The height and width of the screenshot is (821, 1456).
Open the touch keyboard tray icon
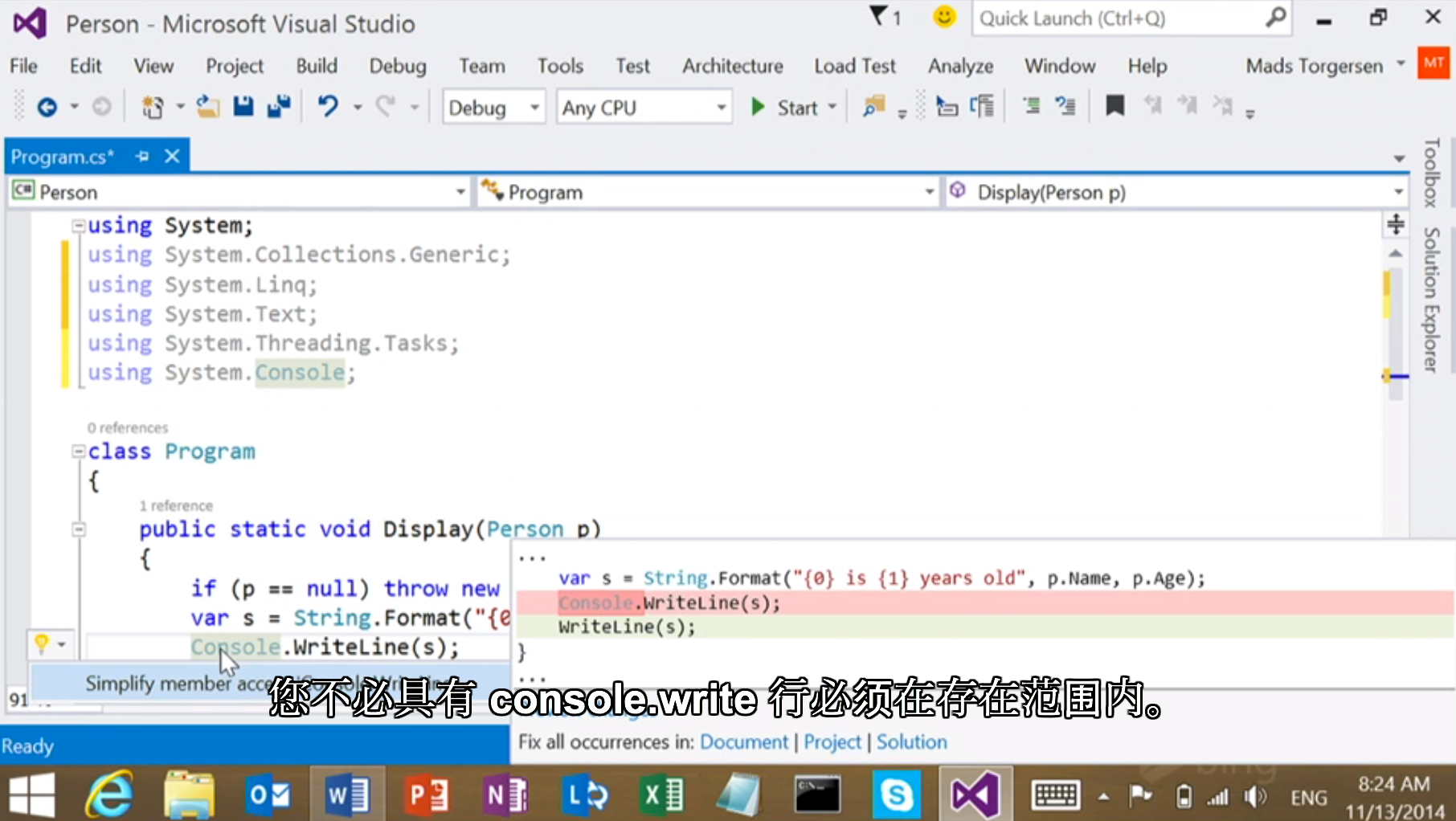tap(1055, 795)
